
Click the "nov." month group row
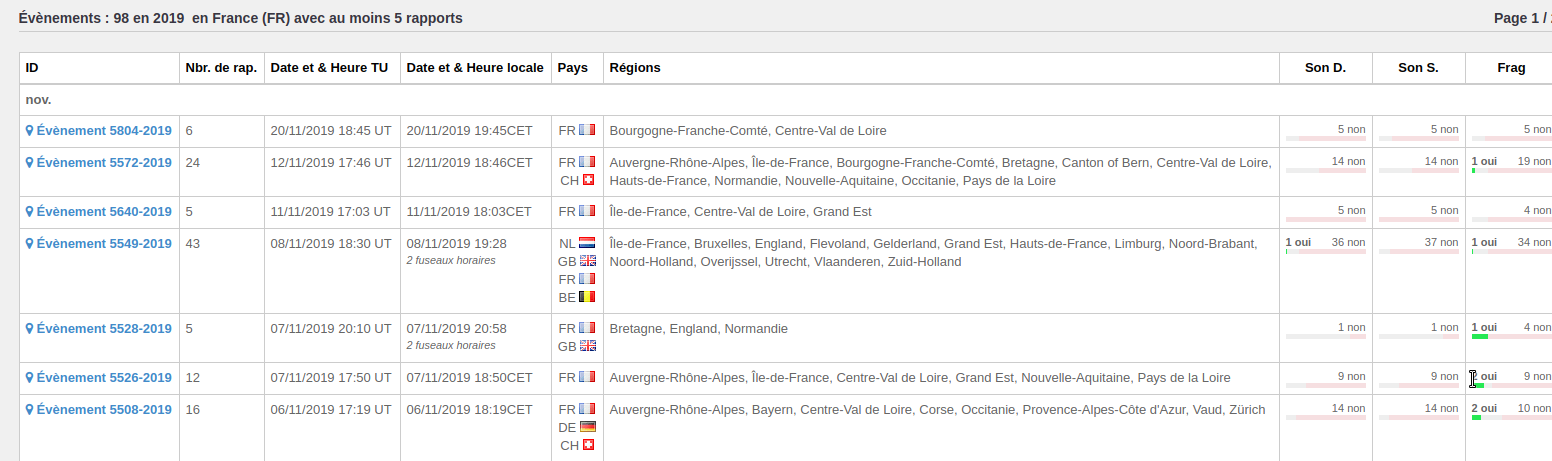(39, 100)
